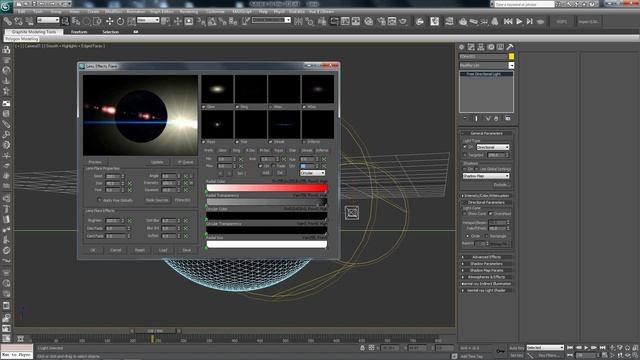Expand the Shadow Map Params rollout
The image size is (640, 360).
(x=487, y=270)
